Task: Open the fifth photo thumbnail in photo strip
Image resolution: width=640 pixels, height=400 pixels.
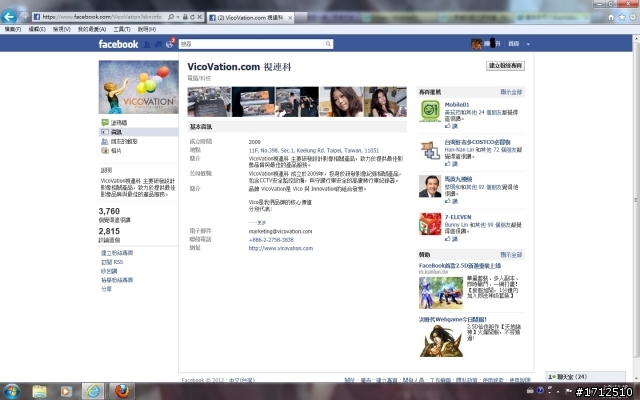Action: (385, 102)
